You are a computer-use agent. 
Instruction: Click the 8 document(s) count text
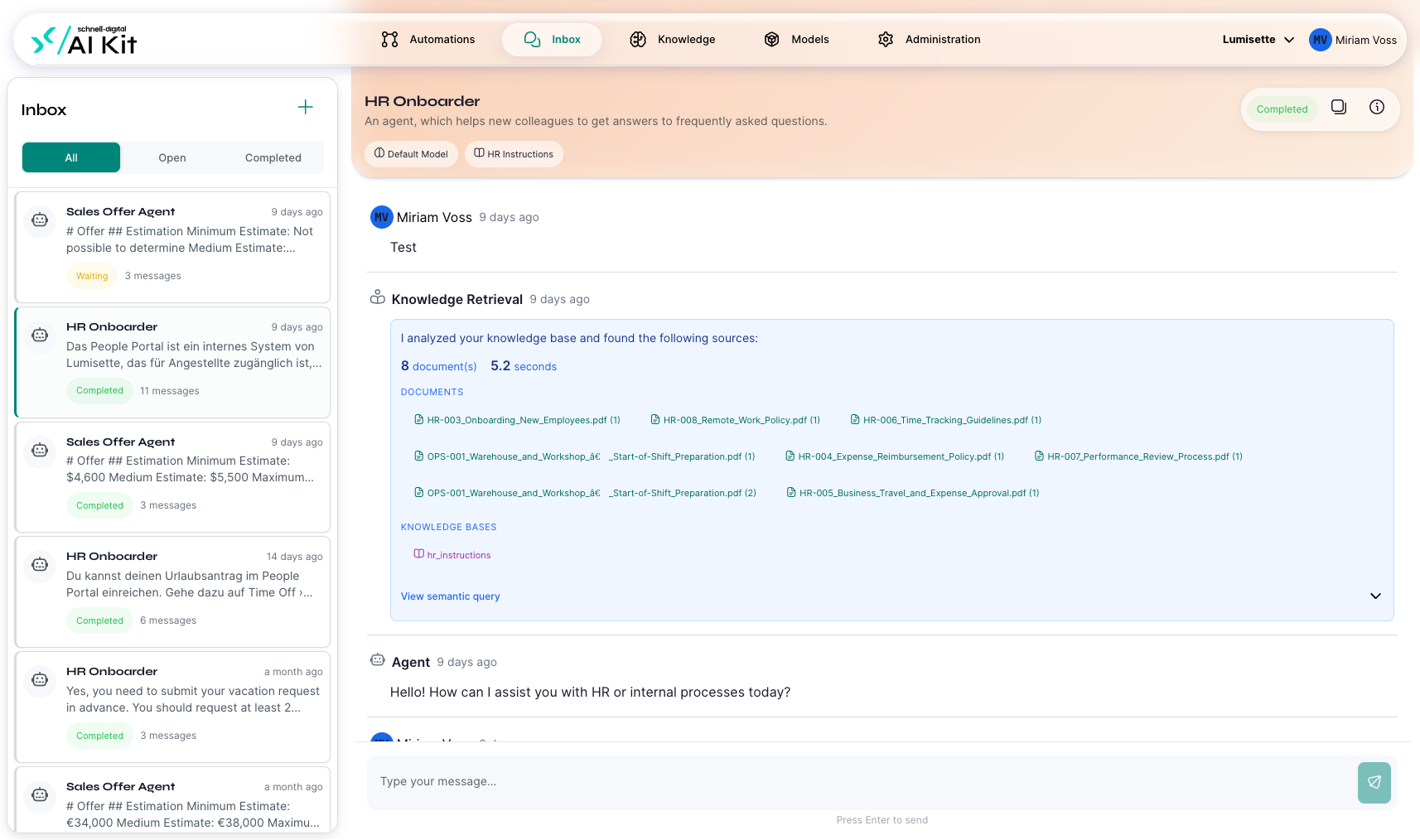[x=439, y=366]
